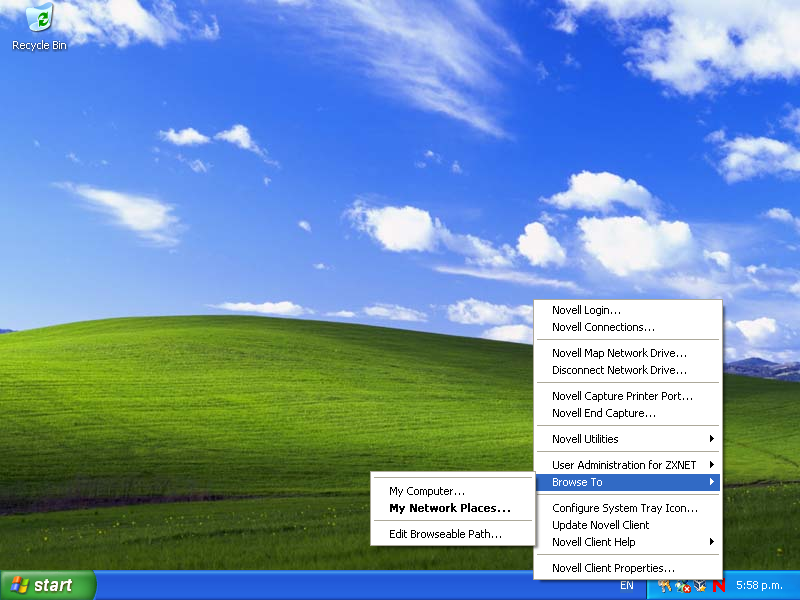
Task: Expand the Novell Utilities submenu
Action: (x=628, y=439)
